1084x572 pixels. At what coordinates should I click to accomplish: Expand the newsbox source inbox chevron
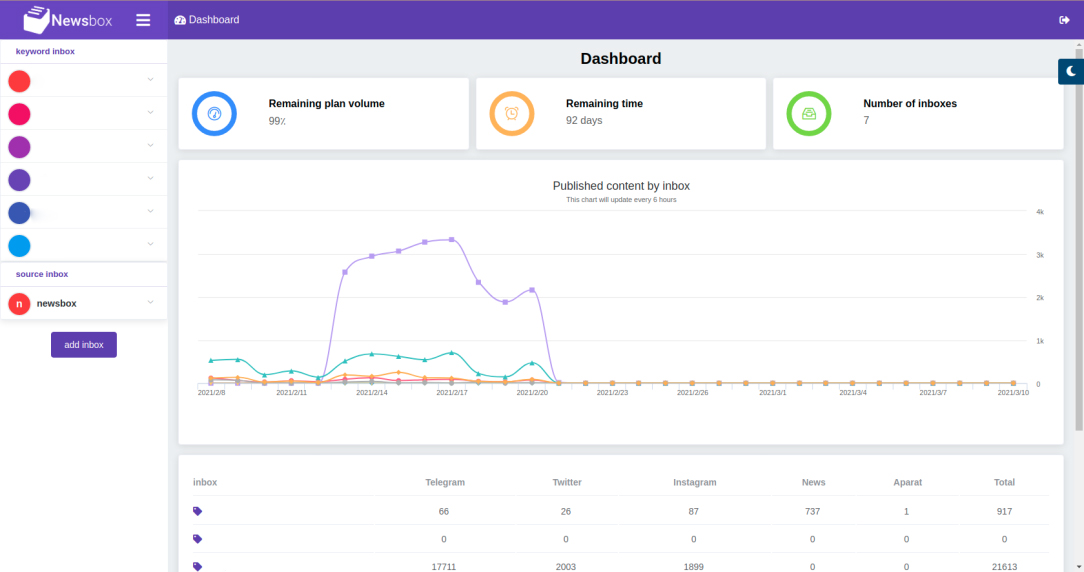coord(150,302)
